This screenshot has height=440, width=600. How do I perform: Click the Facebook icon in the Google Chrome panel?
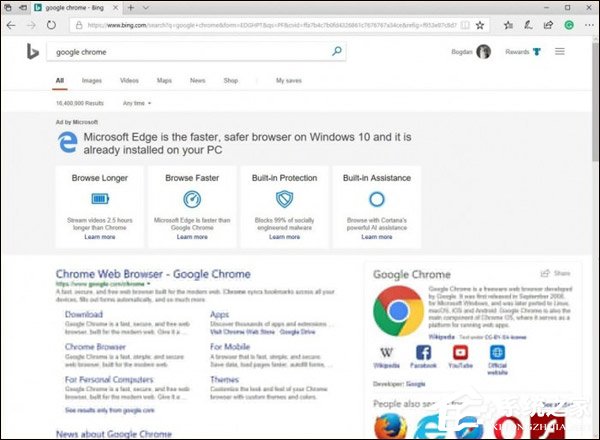point(423,352)
